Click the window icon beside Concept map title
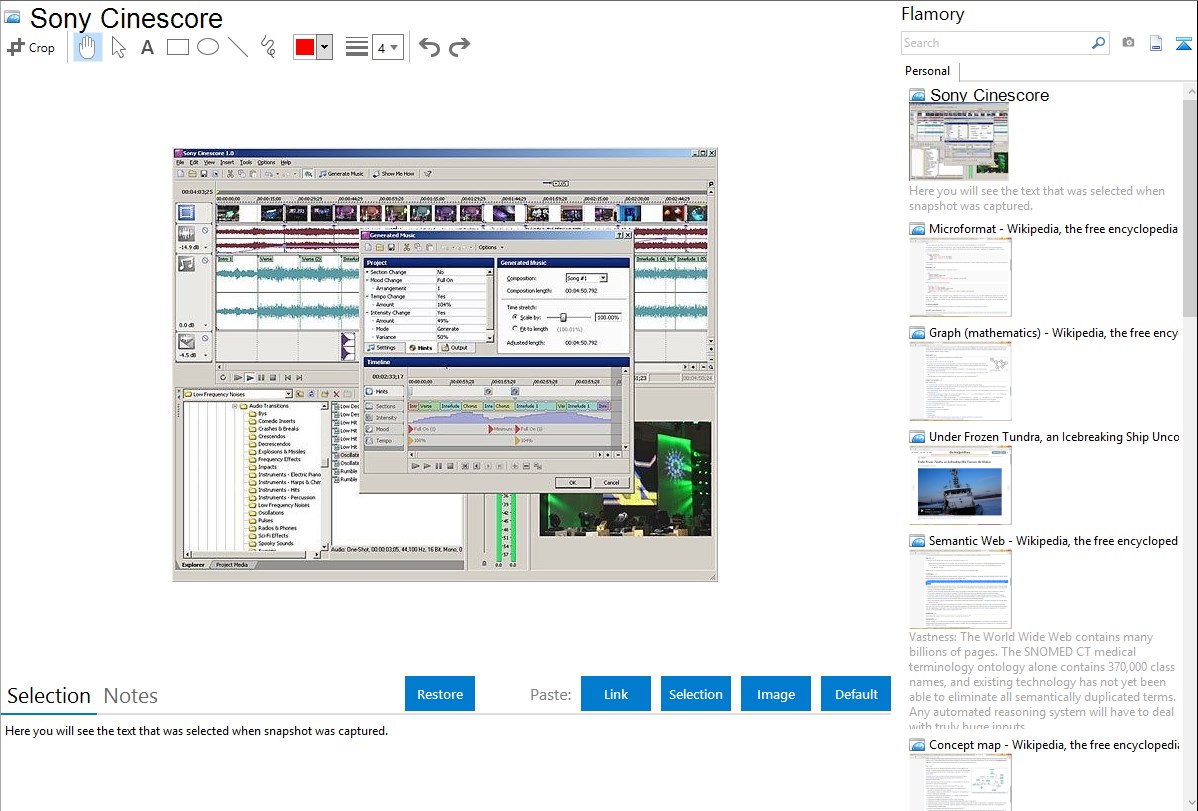Viewport: 1198px width, 811px height. point(917,744)
